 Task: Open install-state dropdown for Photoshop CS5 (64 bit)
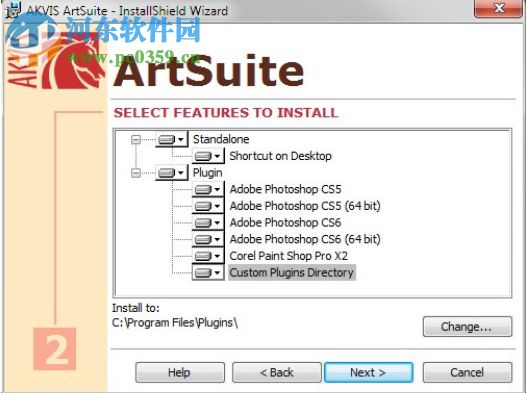[x=208, y=206]
